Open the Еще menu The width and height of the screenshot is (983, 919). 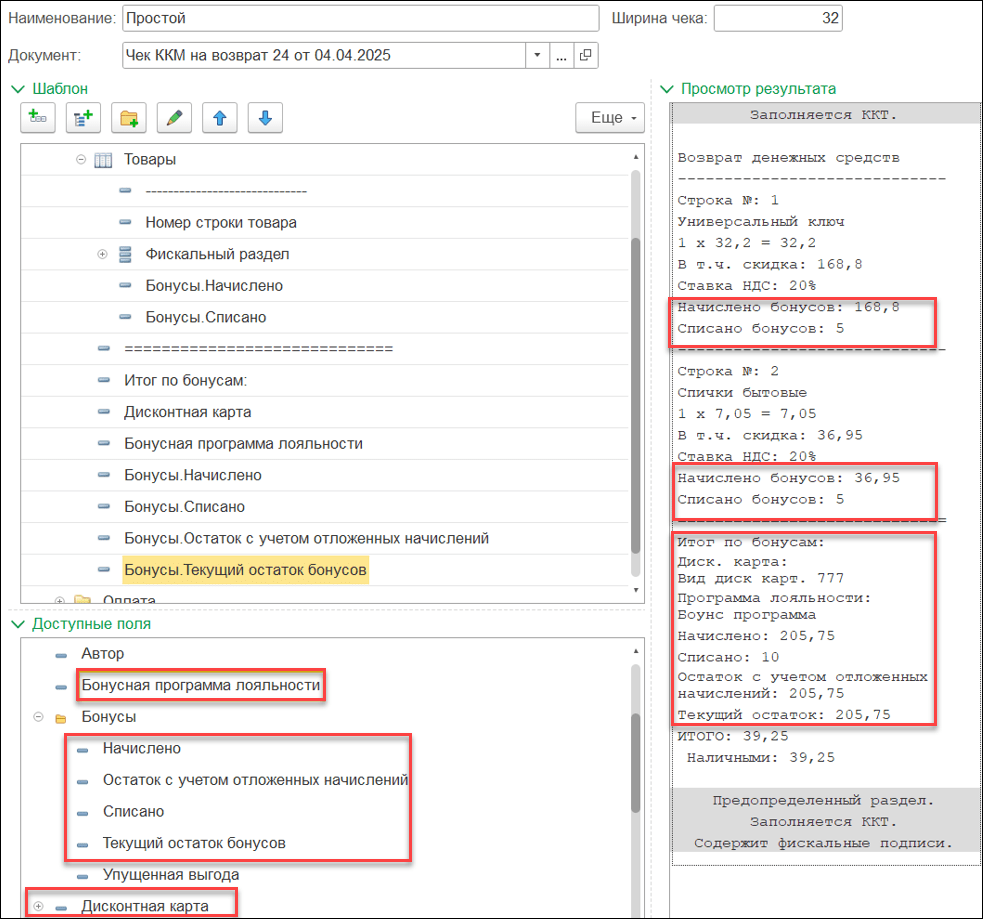pos(609,118)
